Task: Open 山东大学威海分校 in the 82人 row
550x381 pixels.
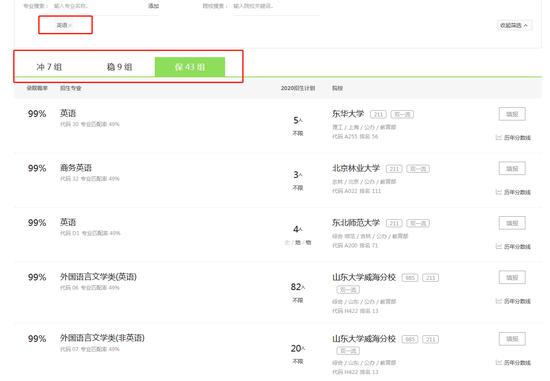Action: [x=364, y=278]
